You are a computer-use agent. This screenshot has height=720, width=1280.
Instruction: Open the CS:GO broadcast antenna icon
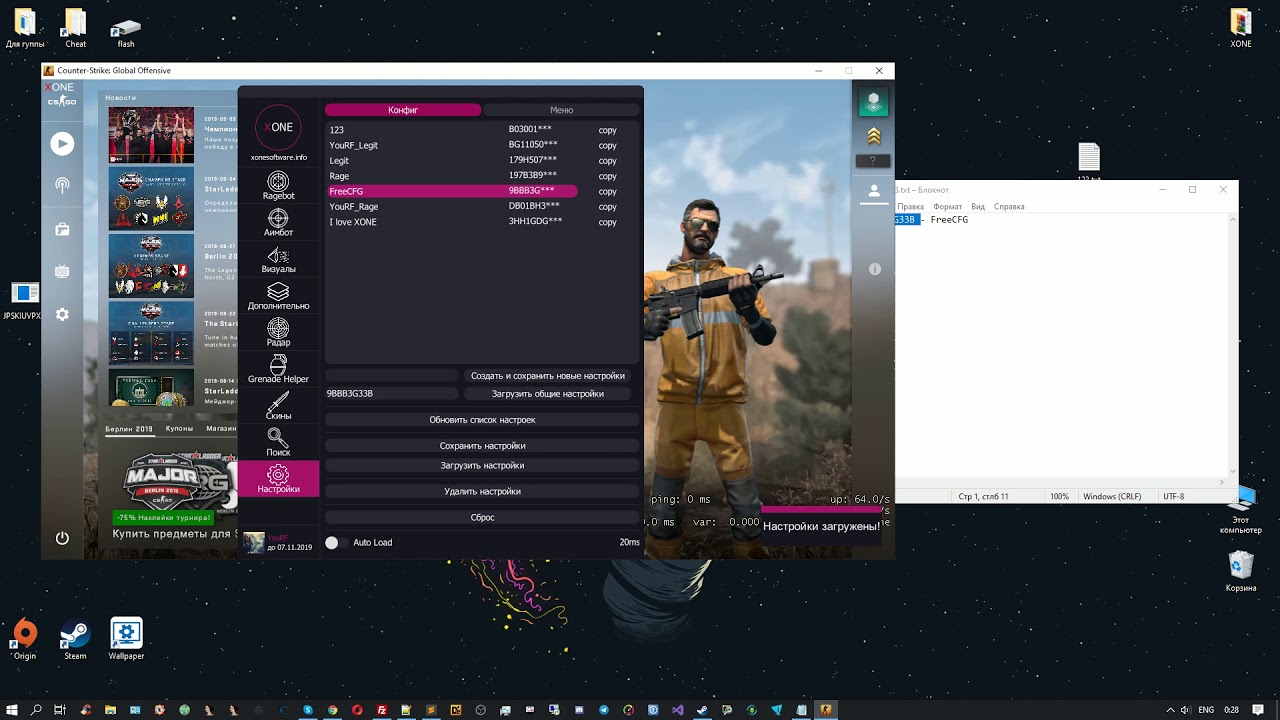click(62, 186)
